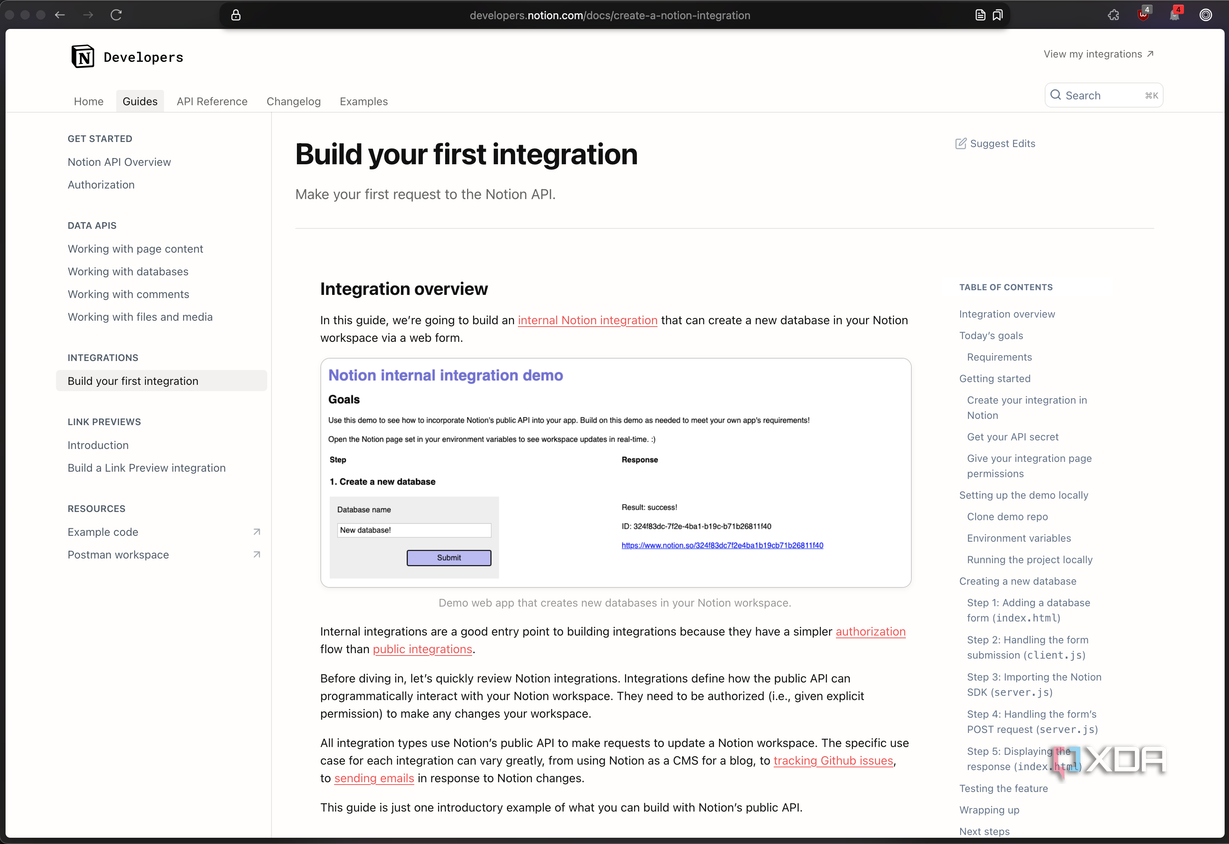
Task: Jump to Step 4: Handling the form's POST request
Action: pyautogui.click(x=1032, y=722)
